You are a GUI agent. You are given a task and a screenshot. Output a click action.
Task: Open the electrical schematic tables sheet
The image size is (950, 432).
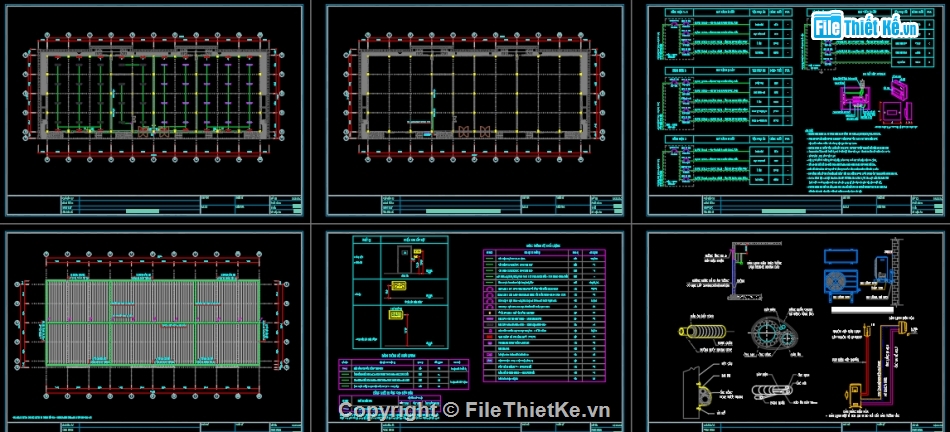(796, 110)
